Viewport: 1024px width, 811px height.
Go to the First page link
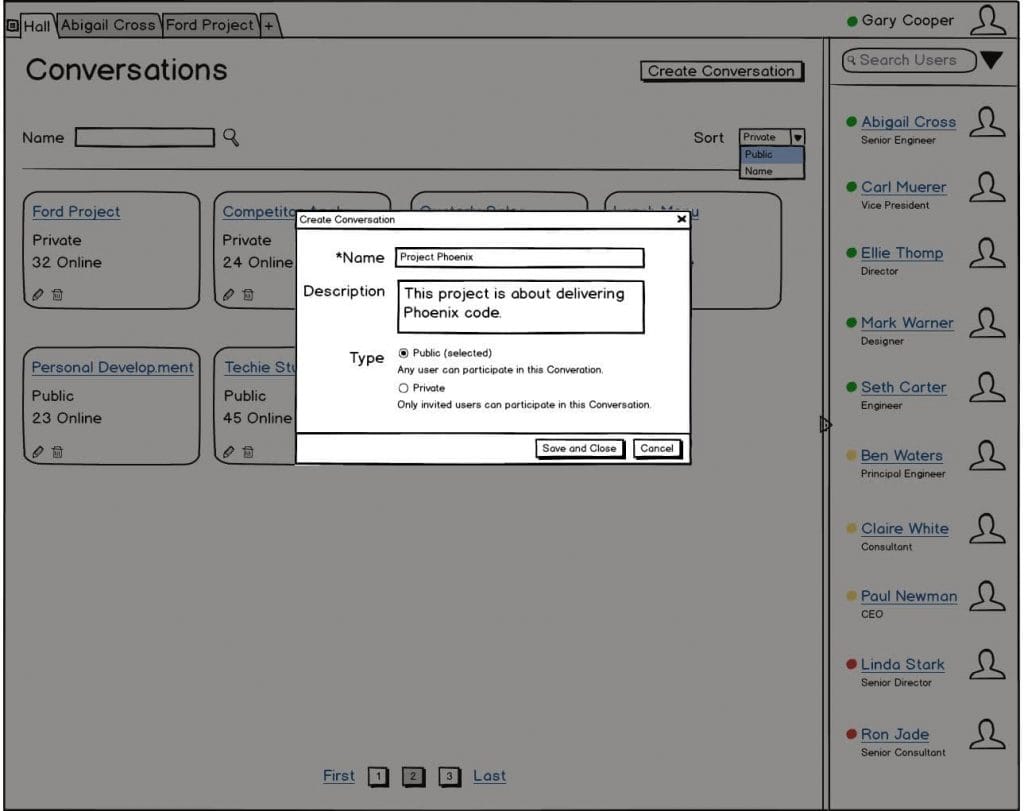(x=338, y=776)
